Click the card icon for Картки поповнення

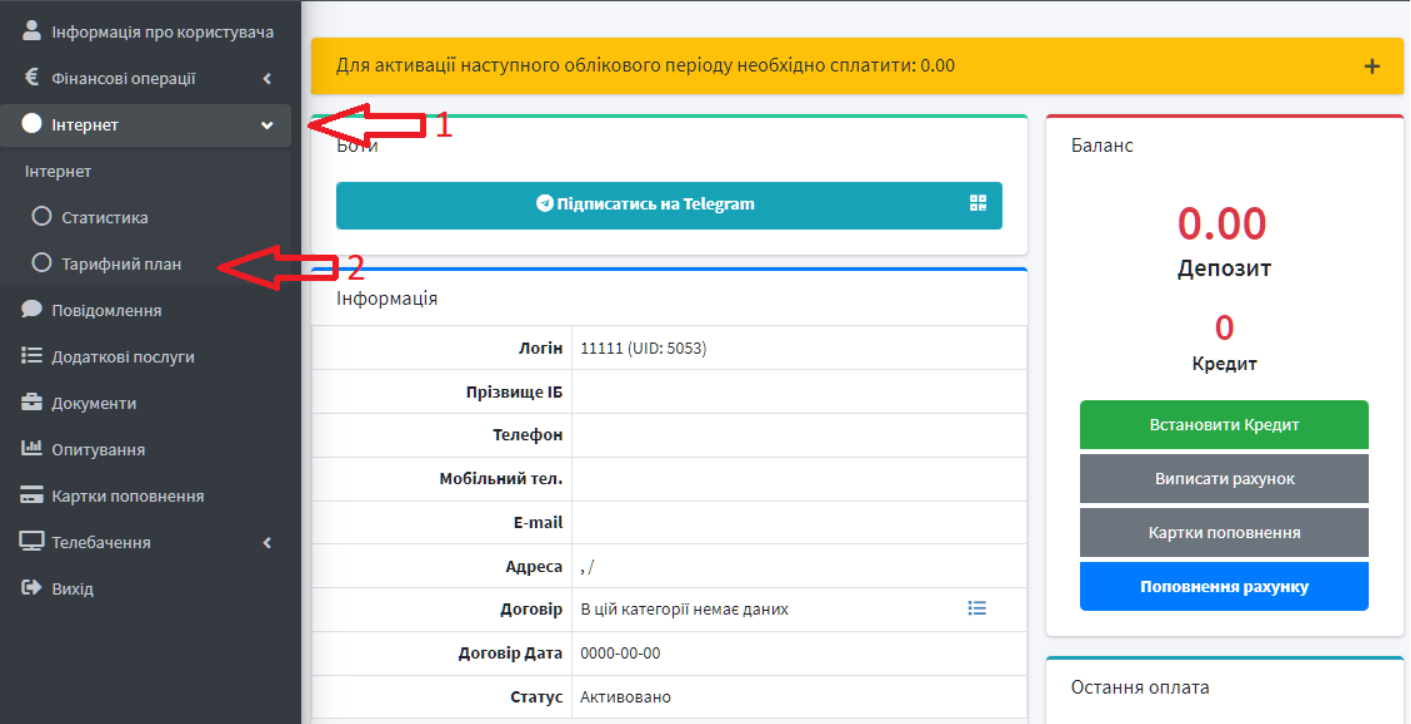tap(32, 496)
